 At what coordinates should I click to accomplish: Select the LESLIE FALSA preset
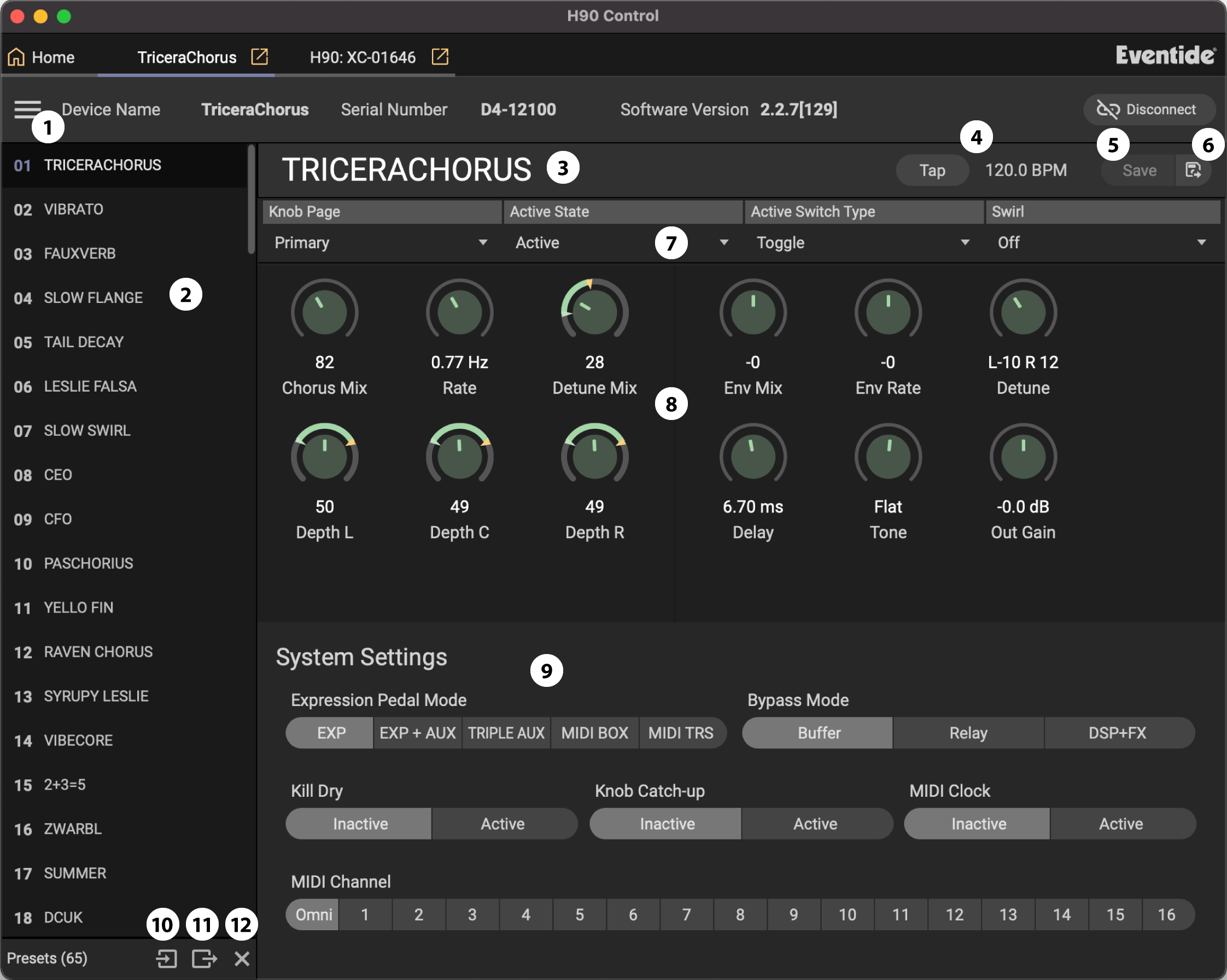tap(124, 387)
